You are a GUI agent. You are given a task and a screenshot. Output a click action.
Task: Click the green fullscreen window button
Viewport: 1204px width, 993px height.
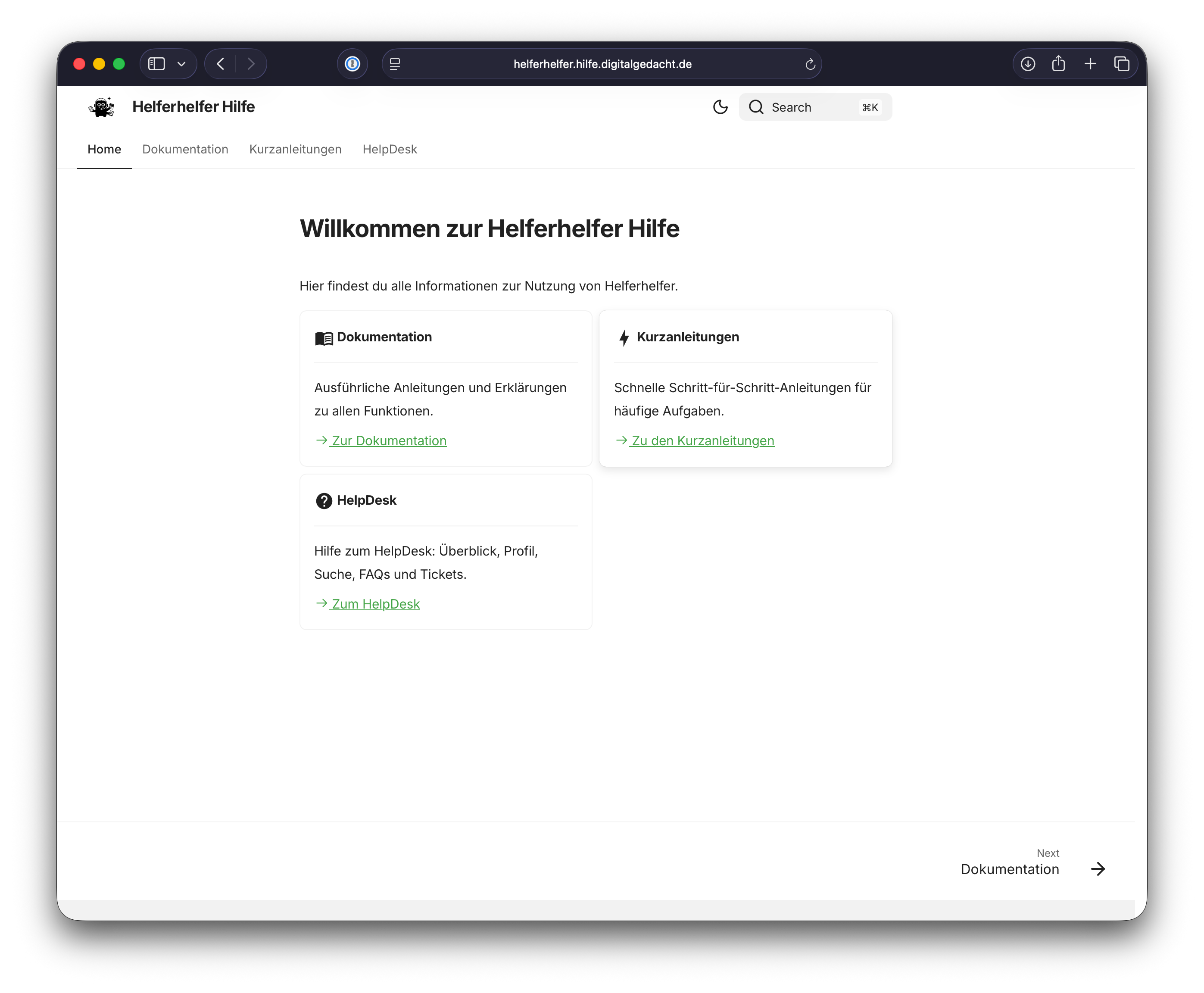tap(119, 63)
